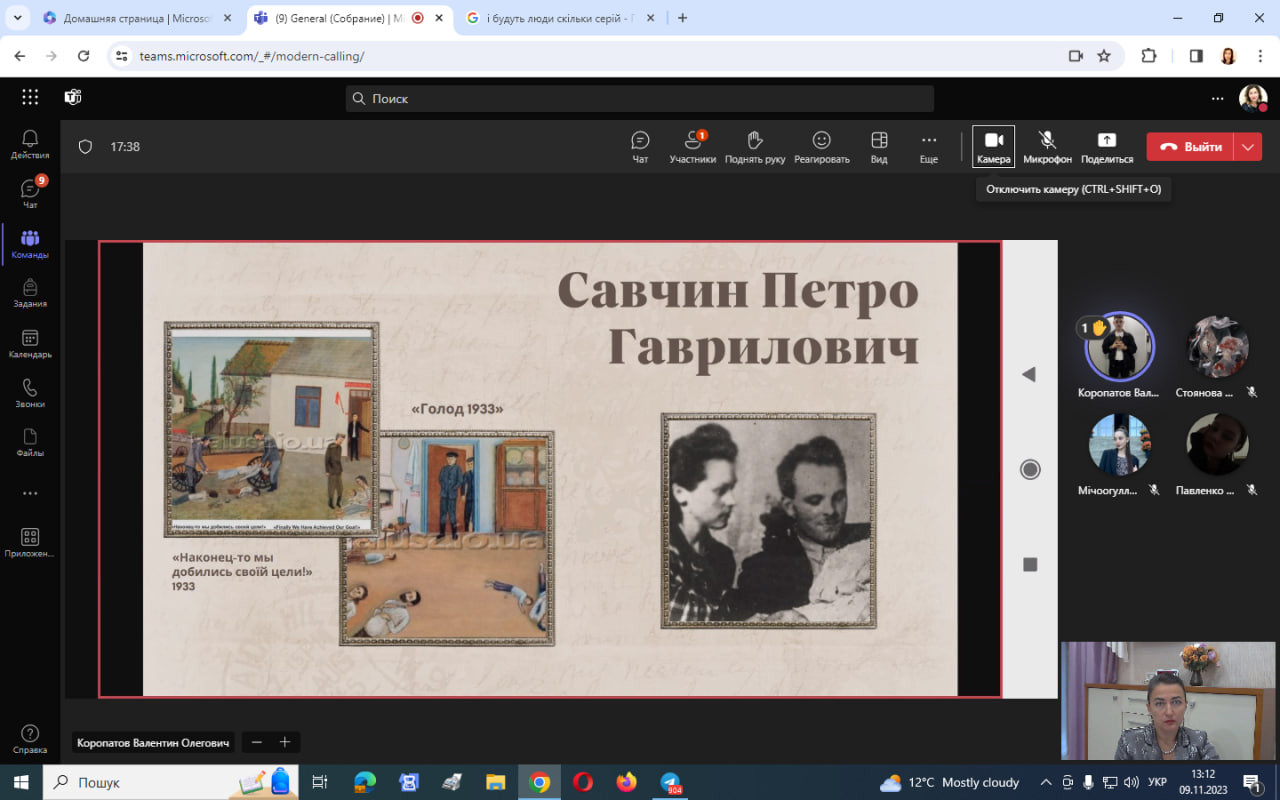Open Telegram from the Windows taskbar
The width and height of the screenshot is (1280, 800).
click(x=671, y=782)
